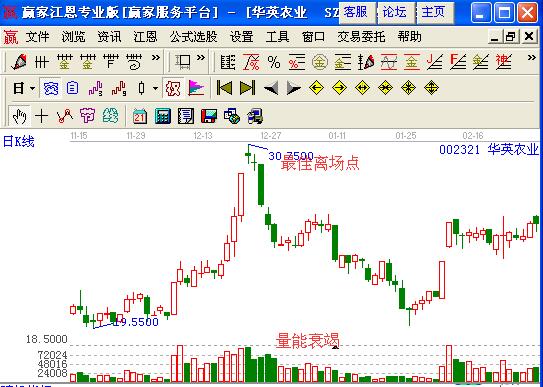Click the purple 节 icon

tap(87, 116)
